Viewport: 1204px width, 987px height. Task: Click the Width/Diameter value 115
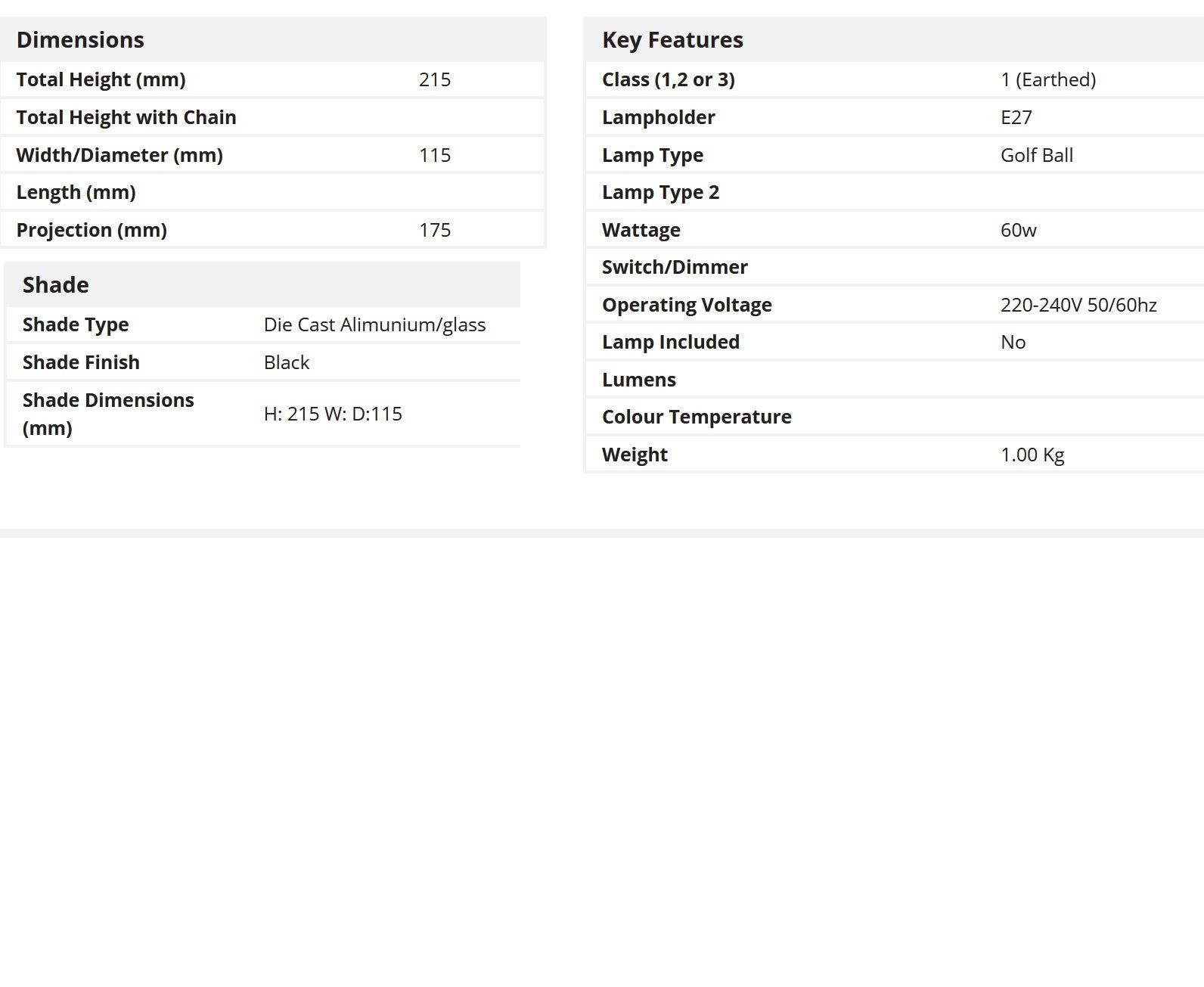click(x=435, y=155)
